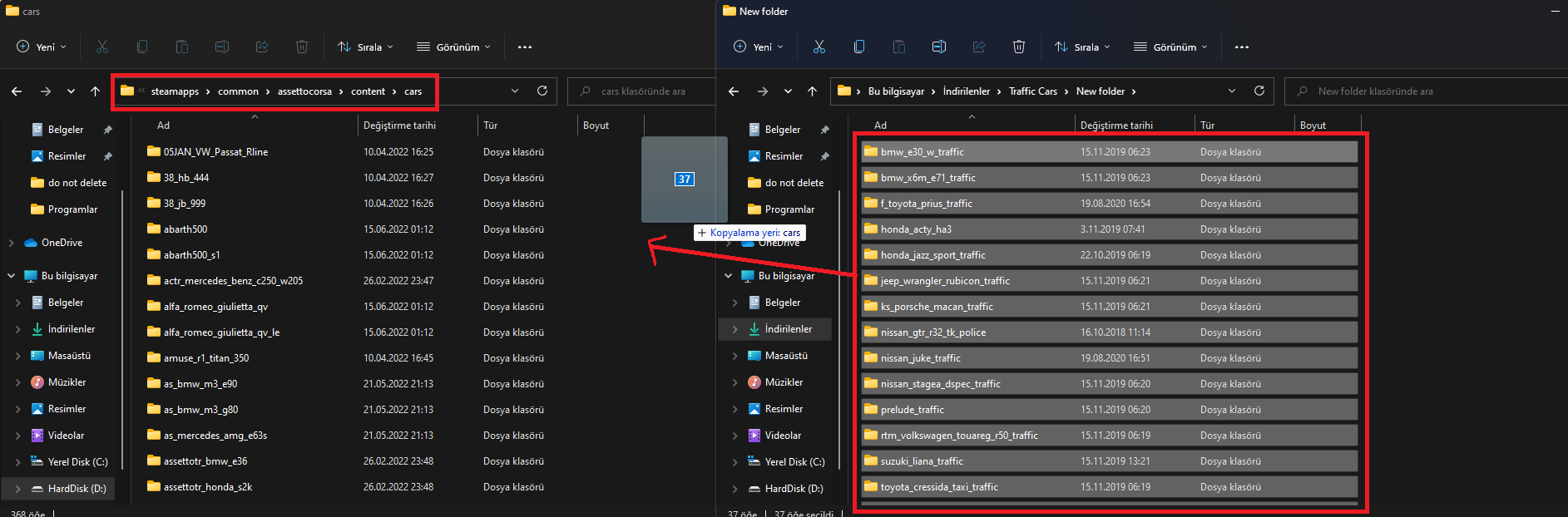Viewport: 1568px width, 517px height.
Task: Click the Paste icon in the cars window
Action: 182,47
